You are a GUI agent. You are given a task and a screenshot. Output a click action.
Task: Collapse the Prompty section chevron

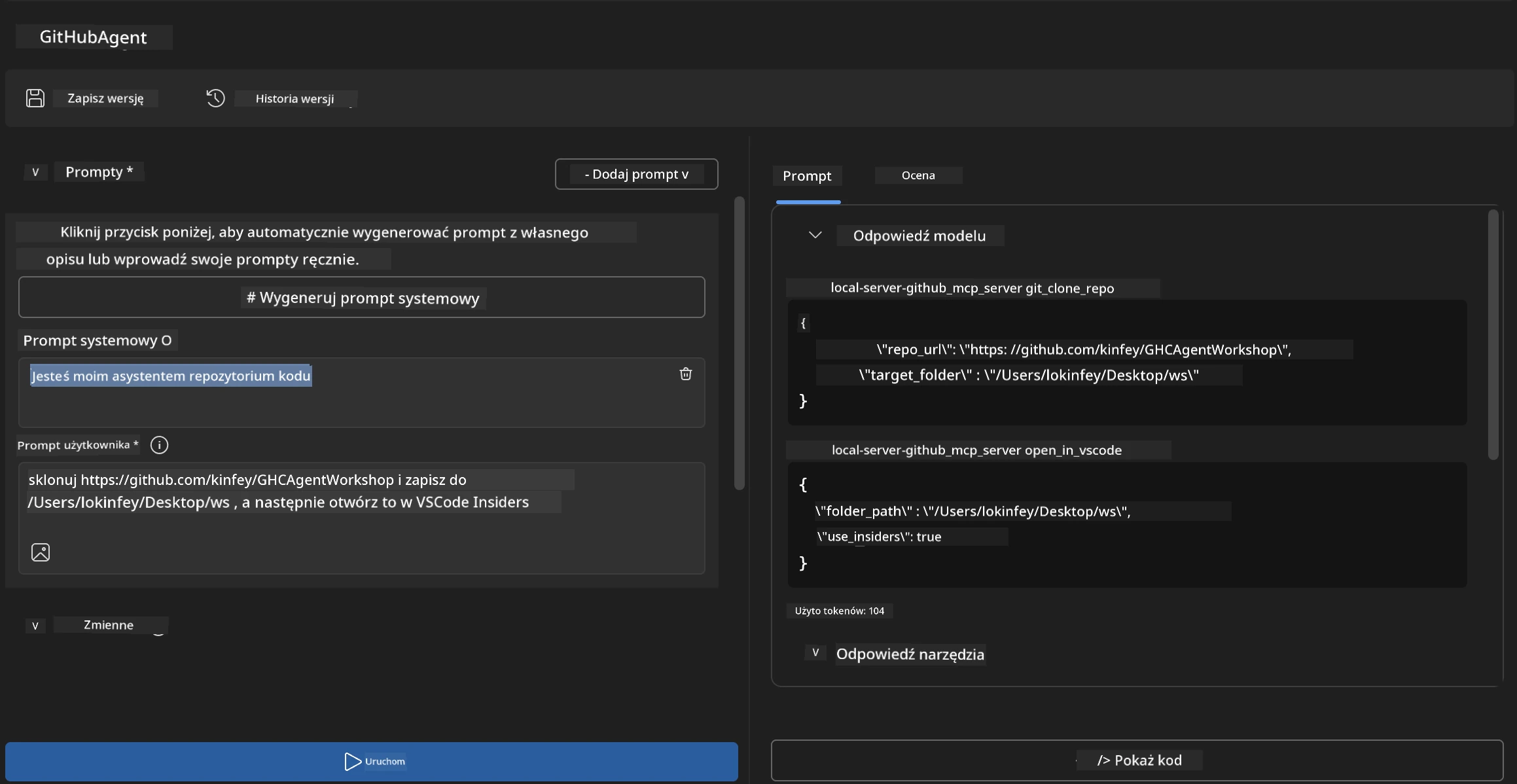(35, 172)
